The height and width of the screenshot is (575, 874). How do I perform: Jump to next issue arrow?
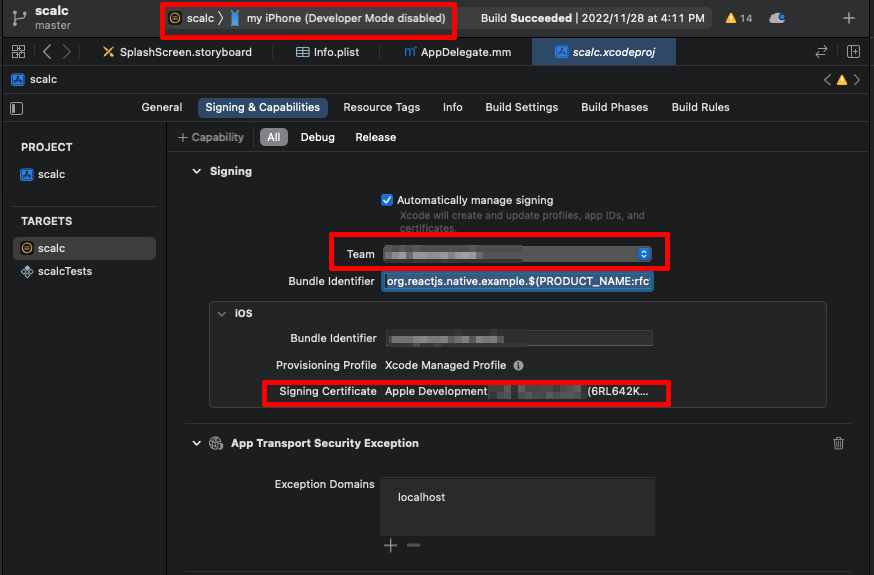click(857, 80)
